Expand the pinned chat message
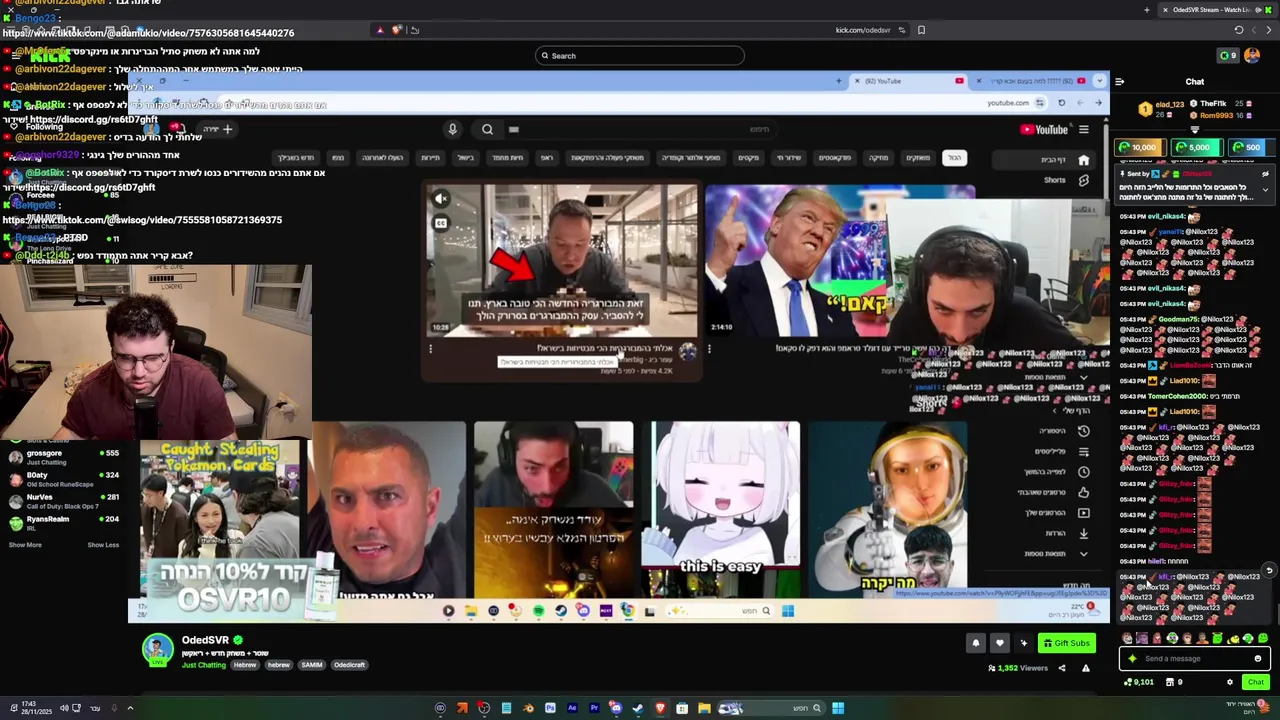Image resolution: width=1280 pixels, height=720 pixels. coord(1265,188)
